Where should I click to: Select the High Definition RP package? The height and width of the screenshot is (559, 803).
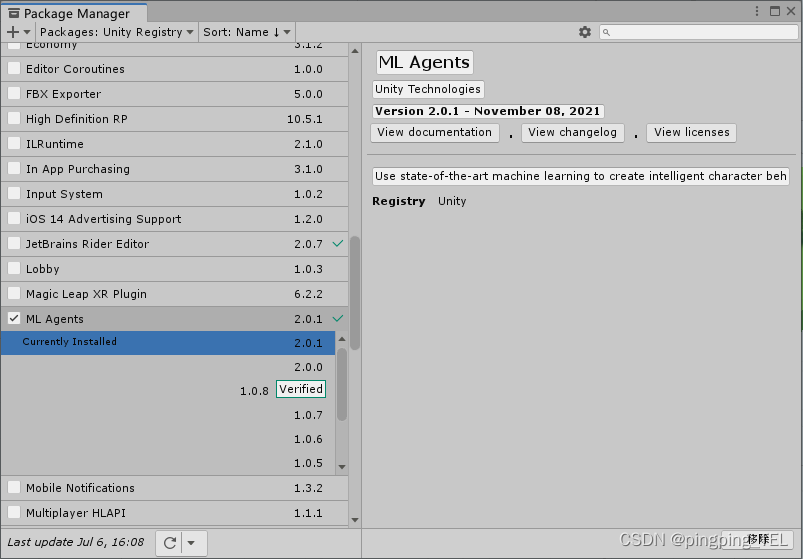pos(174,119)
